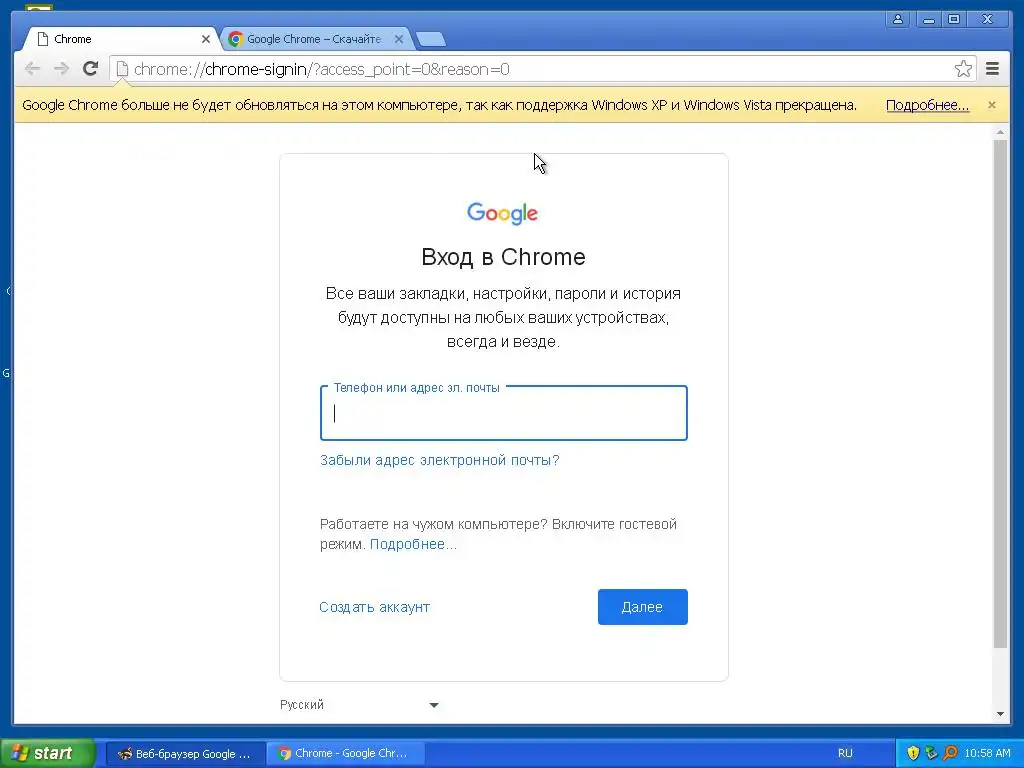Reload the current page

91,69
